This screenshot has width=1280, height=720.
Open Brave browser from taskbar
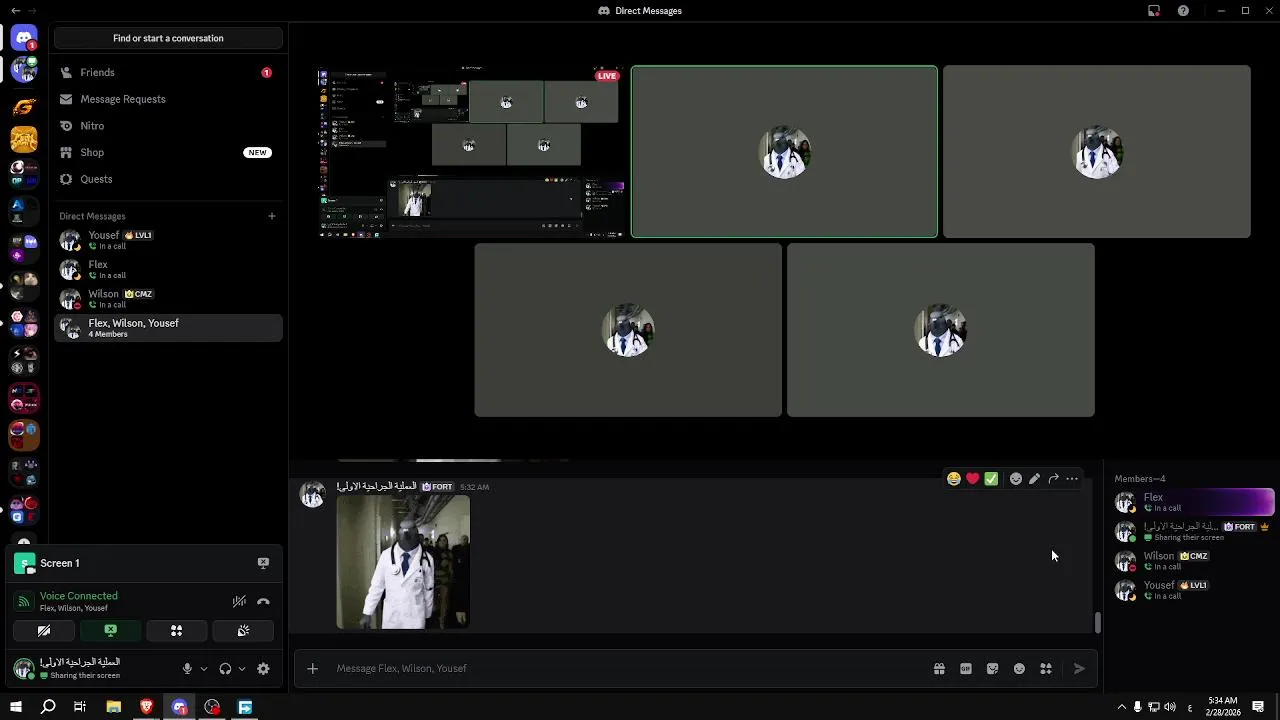pos(146,707)
